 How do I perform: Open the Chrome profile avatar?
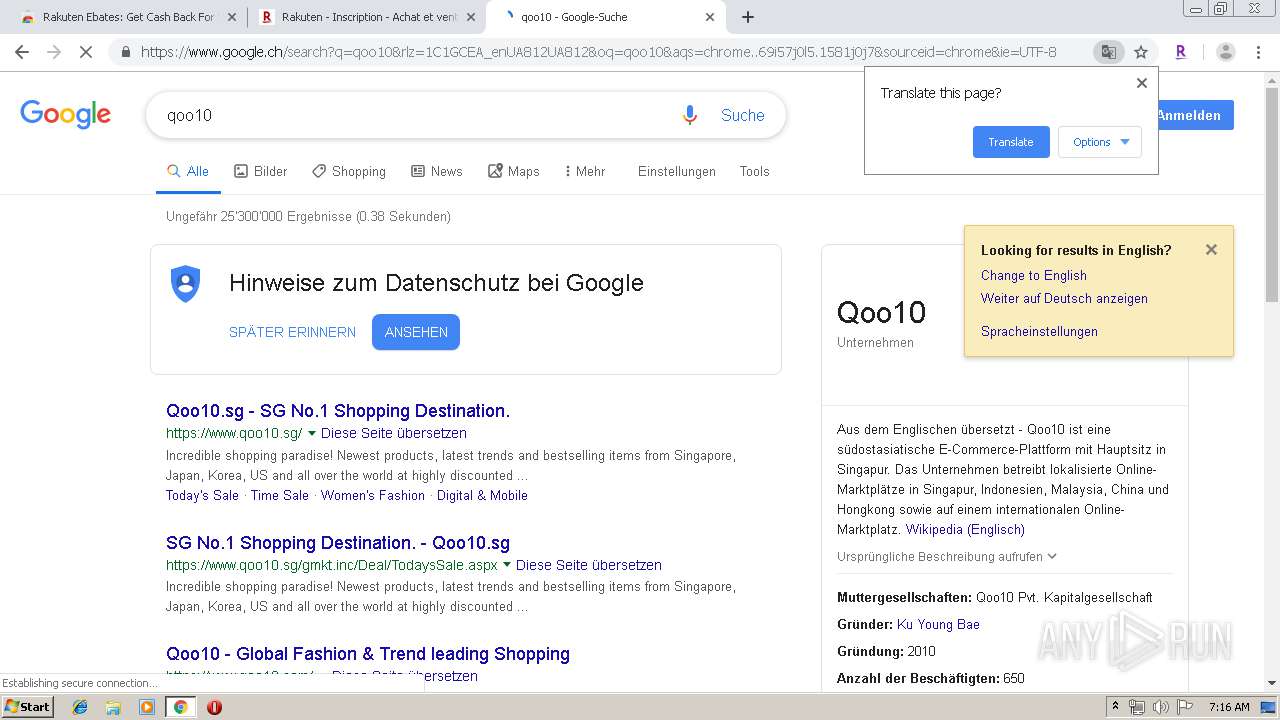tap(1225, 52)
